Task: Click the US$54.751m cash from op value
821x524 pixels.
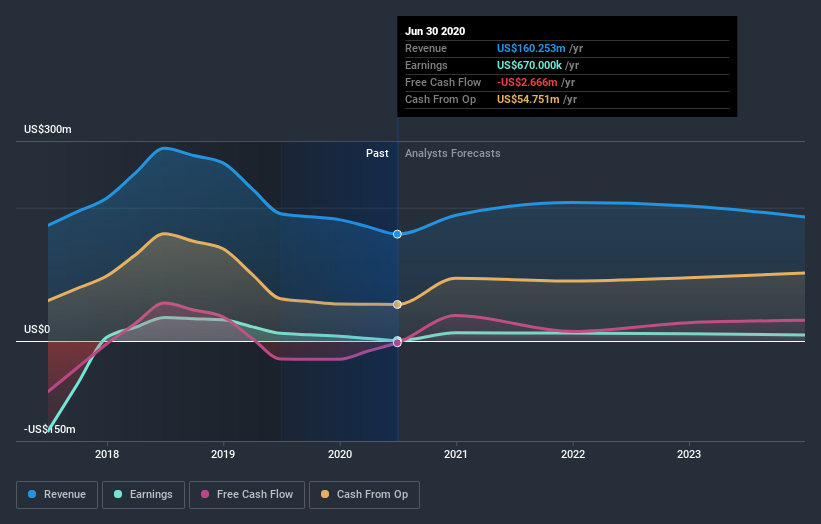Action: point(528,99)
